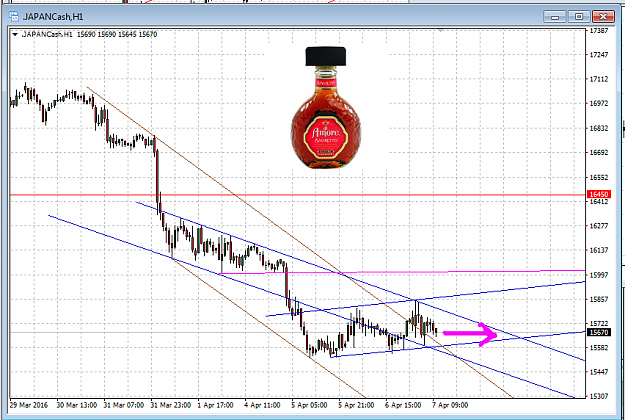The width and height of the screenshot is (625, 420).
Task: Click the 16692 price scale value
Action: pyautogui.click(x=599, y=153)
